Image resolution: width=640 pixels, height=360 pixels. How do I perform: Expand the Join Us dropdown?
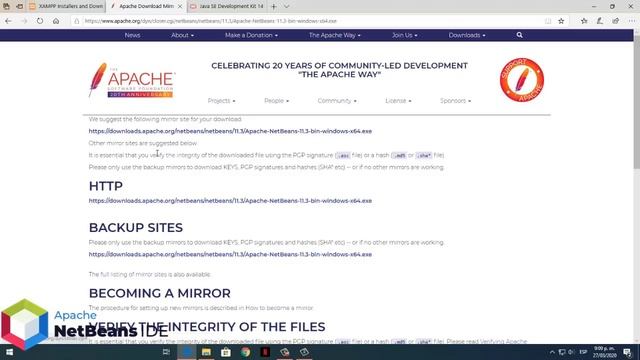pyautogui.click(x=404, y=35)
